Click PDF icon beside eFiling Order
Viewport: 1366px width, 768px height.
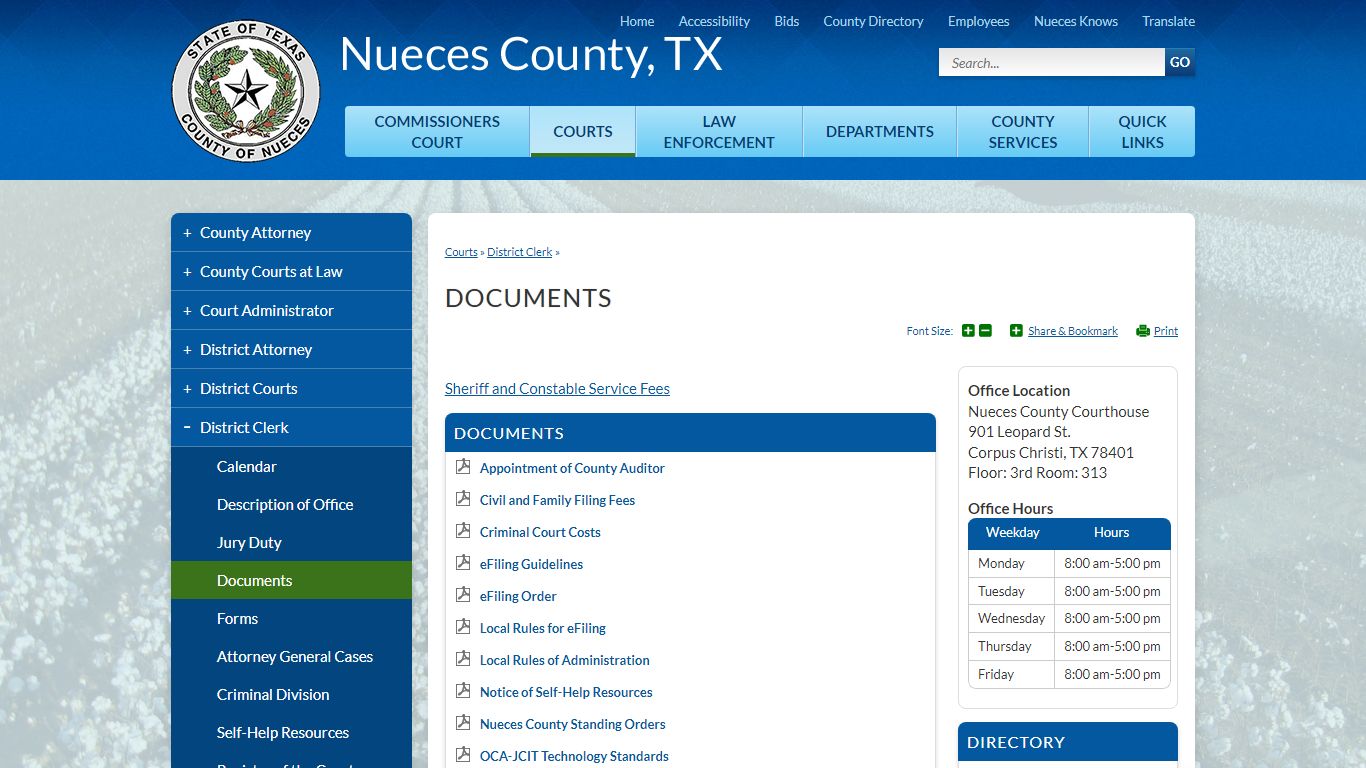[463, 595]
